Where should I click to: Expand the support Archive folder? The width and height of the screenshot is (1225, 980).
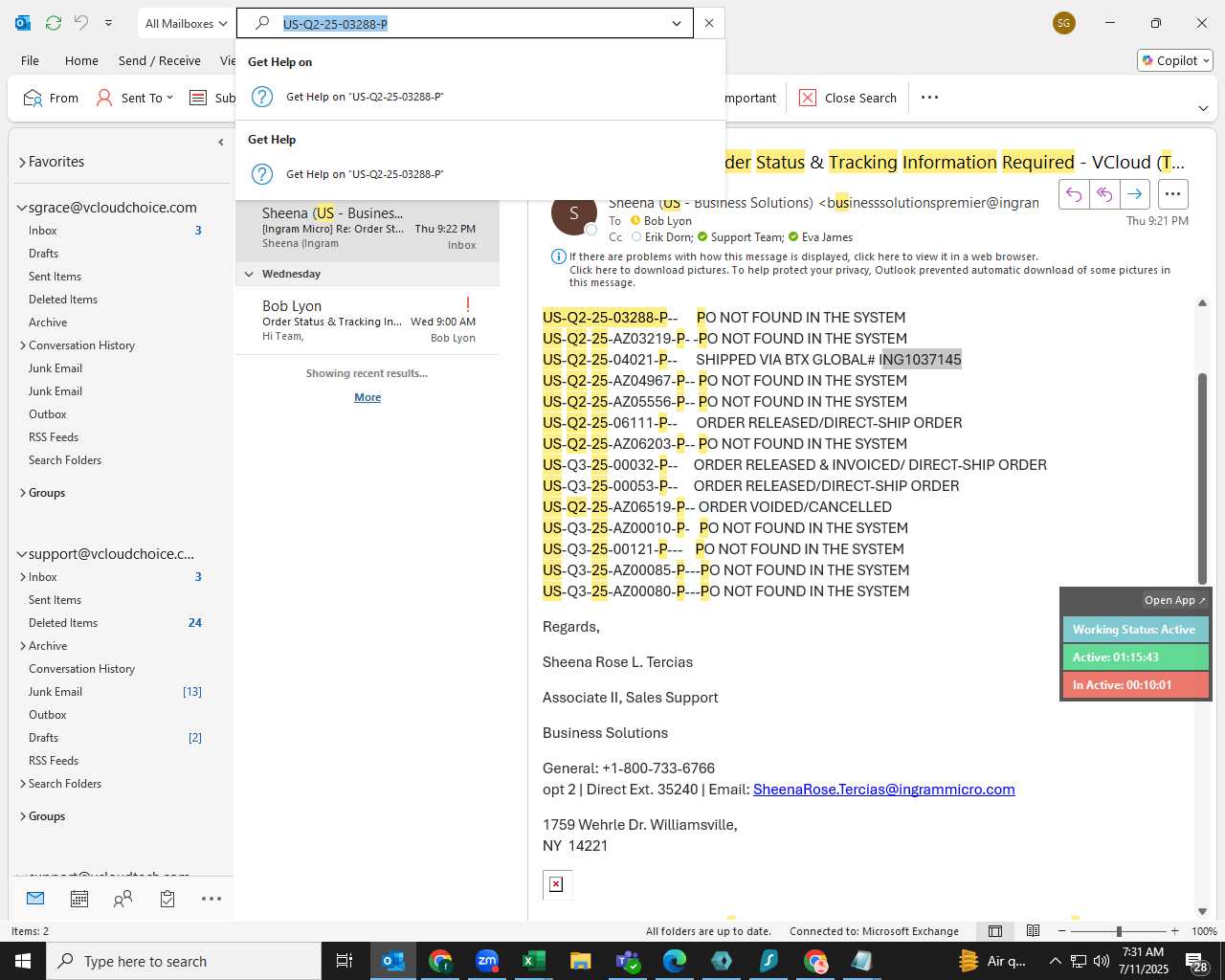tap(22, 646)
